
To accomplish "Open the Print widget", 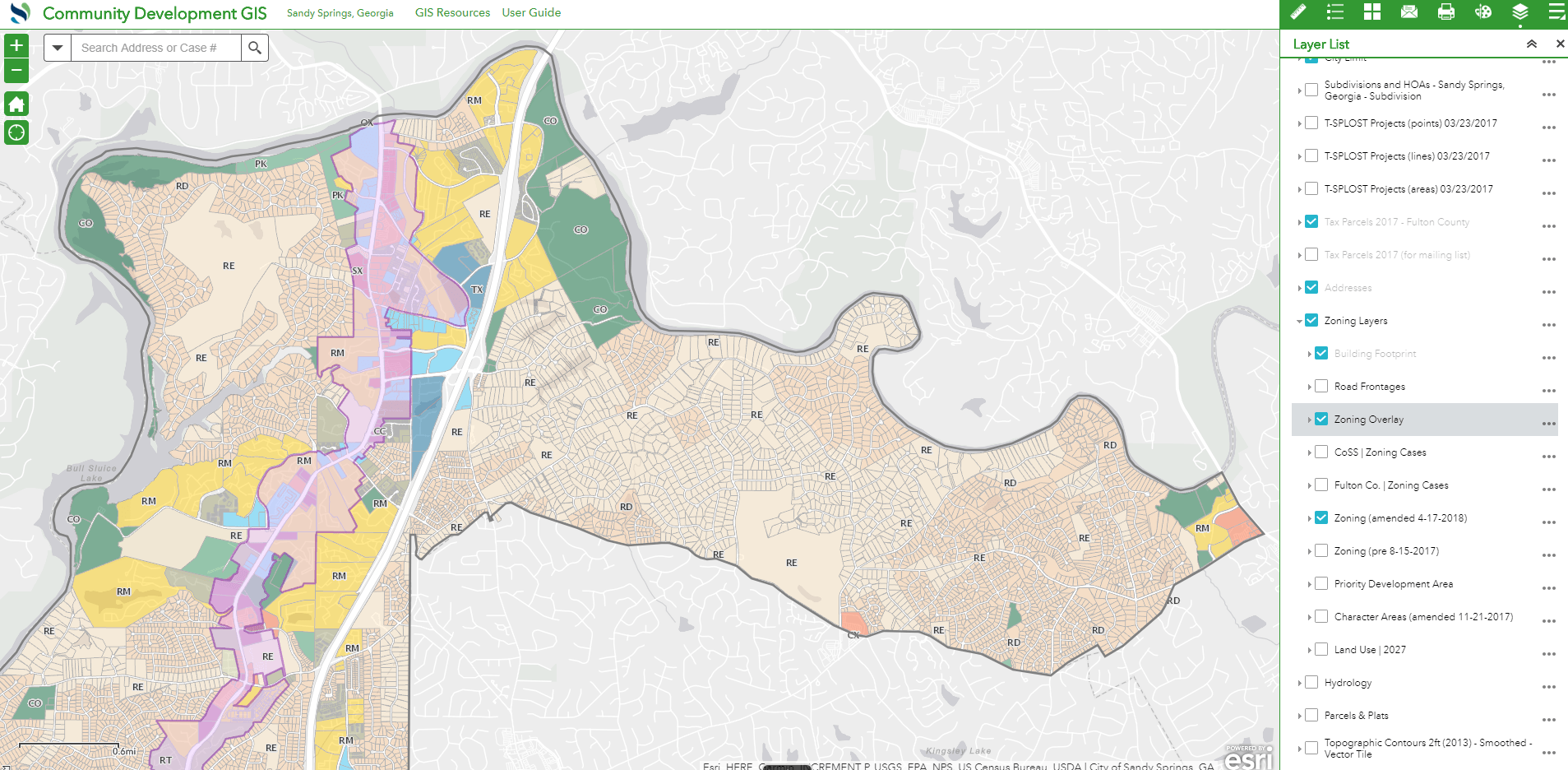I will (1445, 13).
